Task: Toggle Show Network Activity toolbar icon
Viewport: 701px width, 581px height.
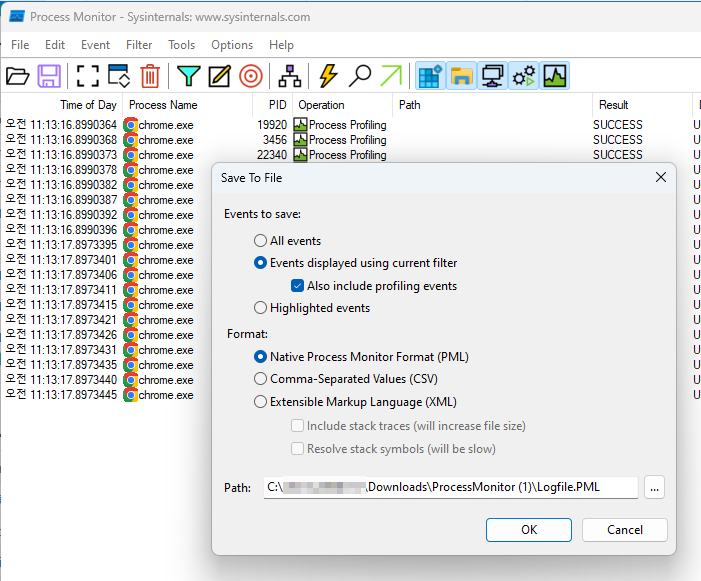Action: [x=492, y=76]
